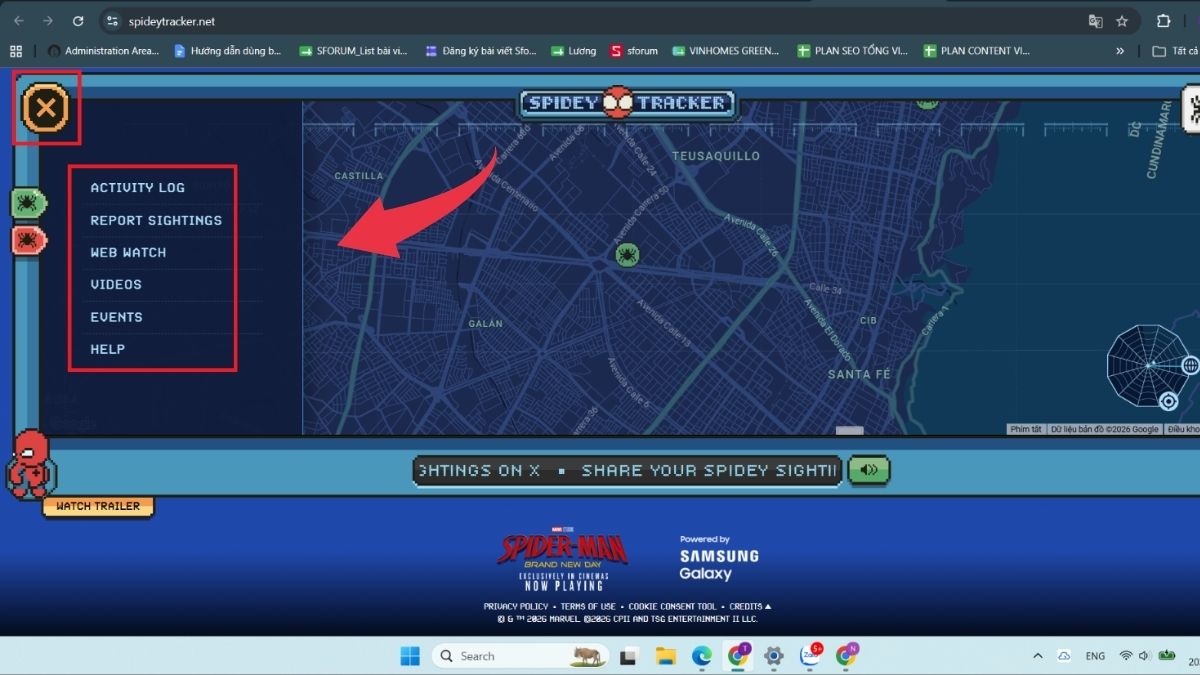The height and width of the screenshot is (675, 1200).
Task: Open the SFORUM_List bài vi... bookmark
Action: (x=353, y=51)
